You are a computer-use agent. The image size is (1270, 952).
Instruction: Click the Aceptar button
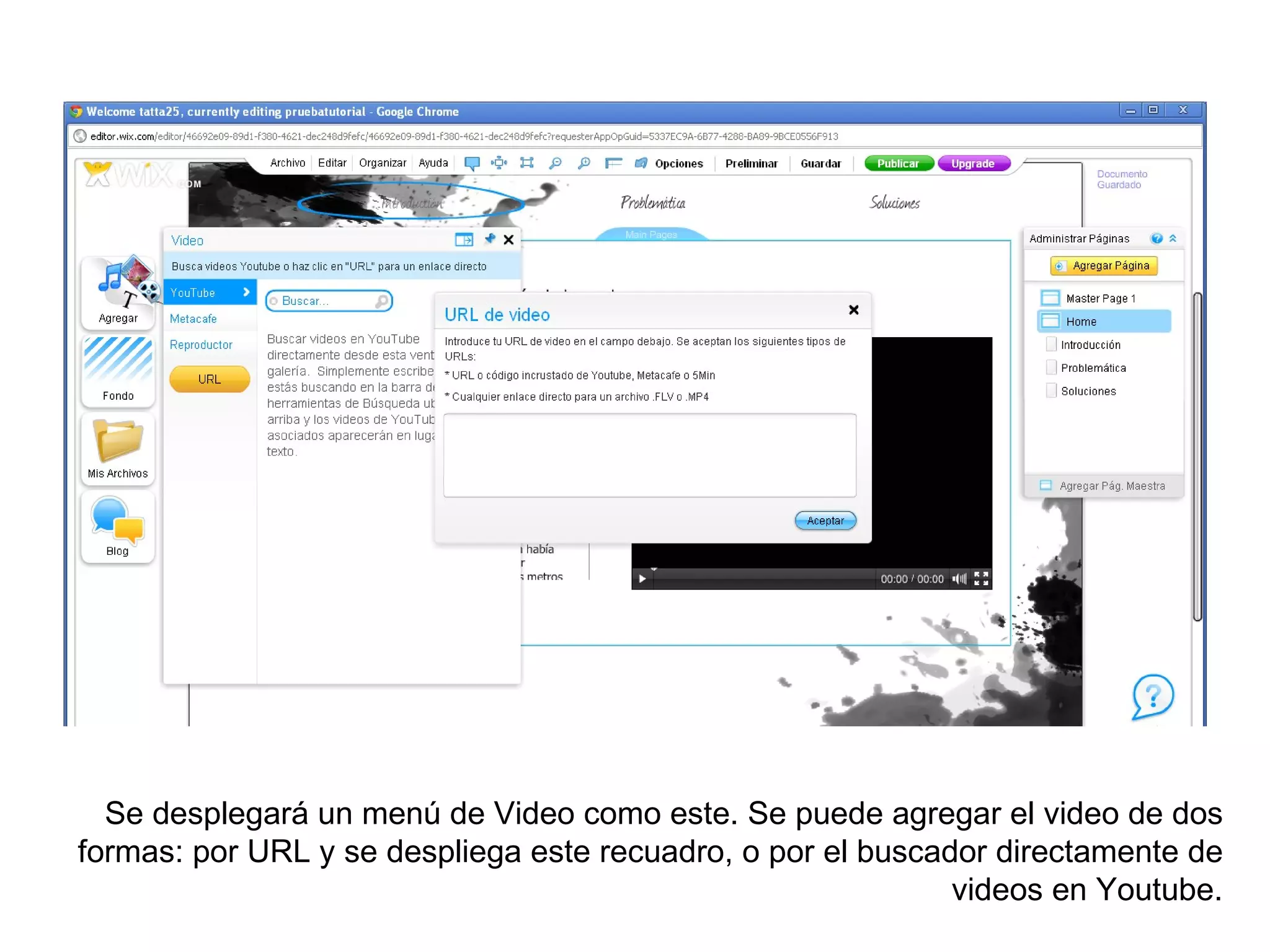click(825, 521)
